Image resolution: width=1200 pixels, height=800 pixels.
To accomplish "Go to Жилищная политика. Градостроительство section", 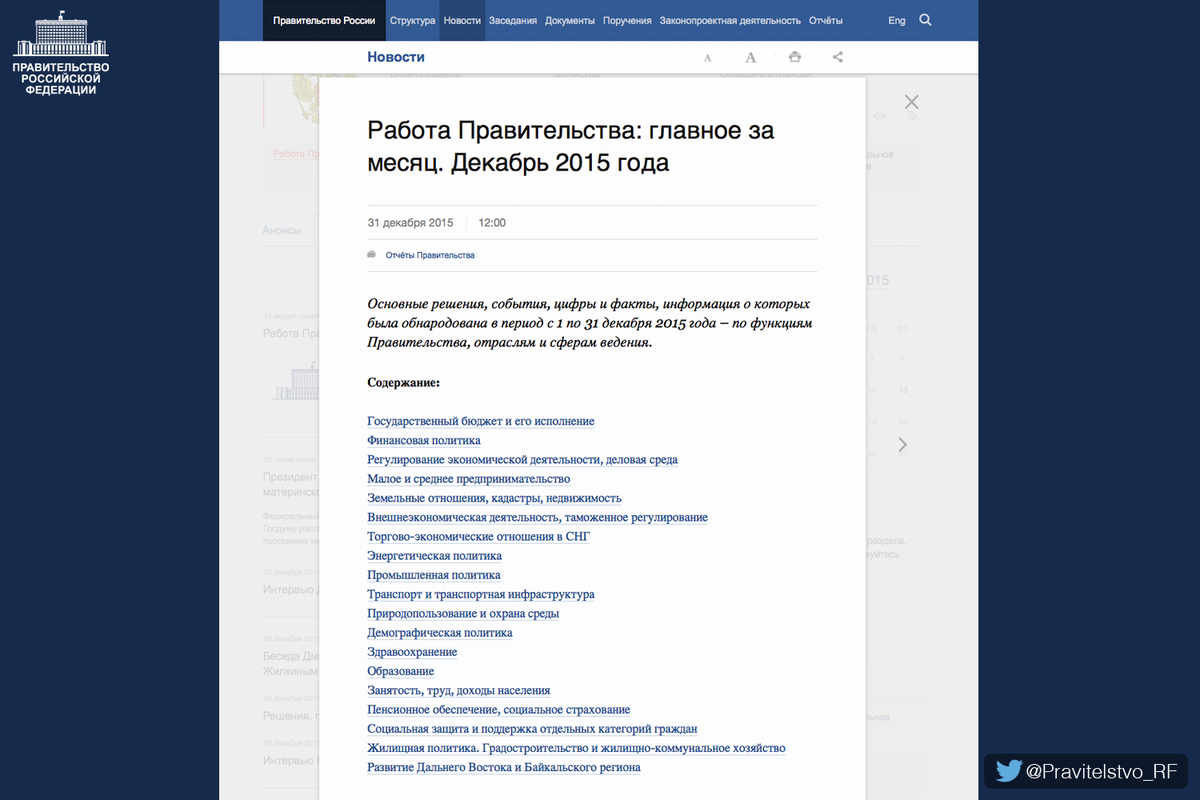I will (576, 748).
